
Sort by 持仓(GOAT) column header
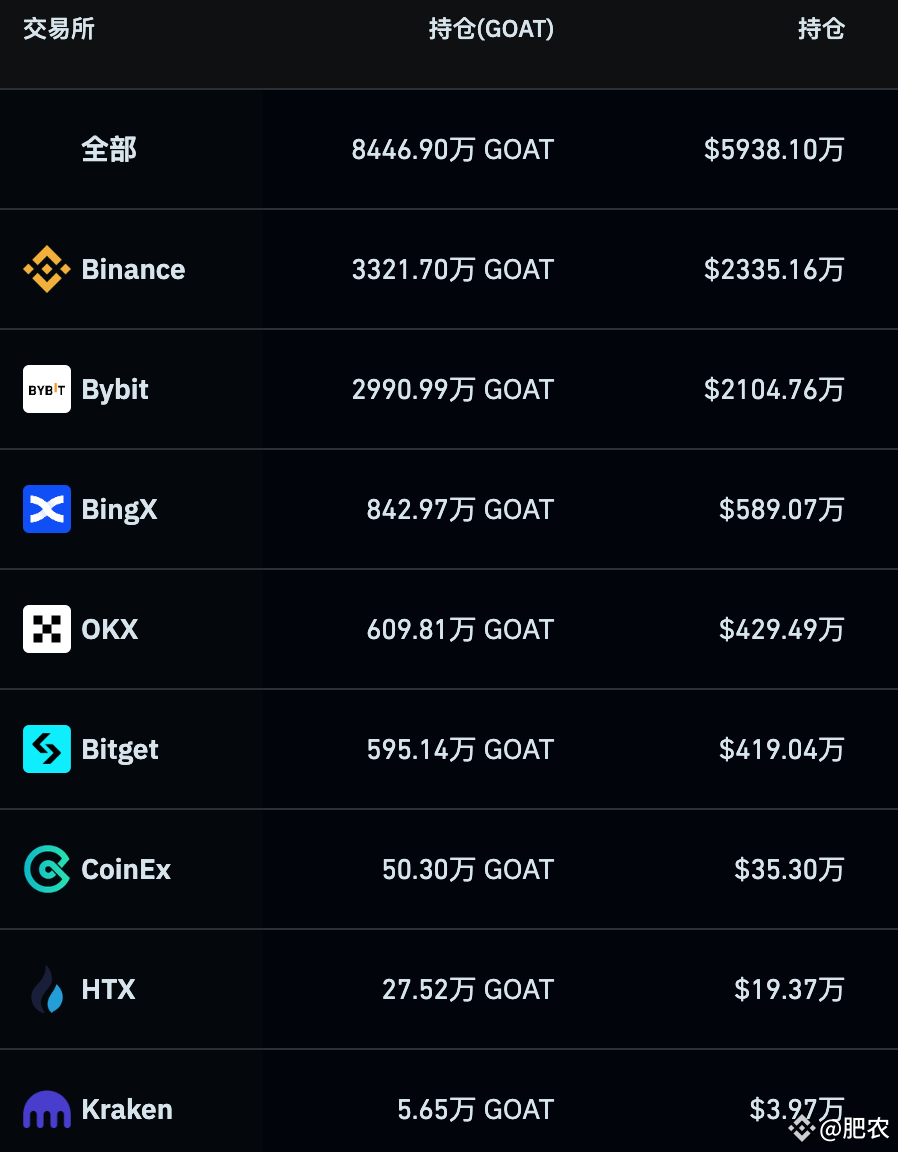(x=490, y=29)
